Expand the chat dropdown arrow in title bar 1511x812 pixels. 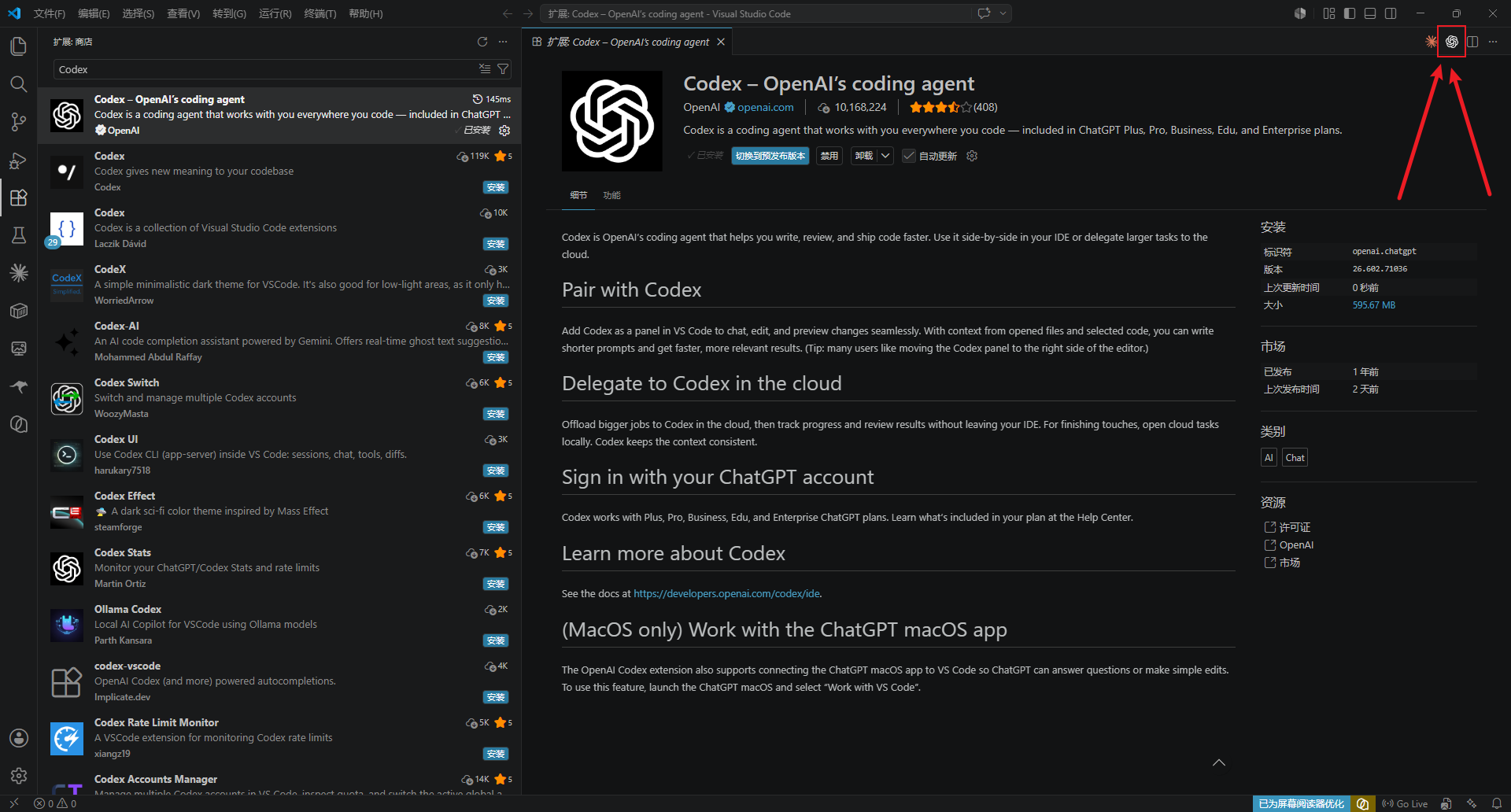pos(1003,13)
